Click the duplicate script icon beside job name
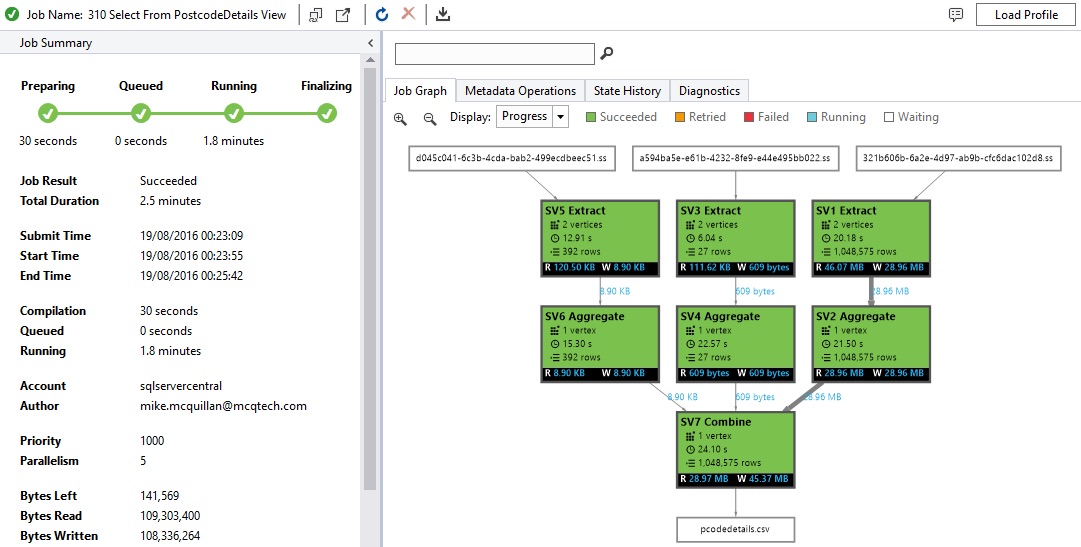Screen dimensions: 1081x547 [x=316, y=14]
